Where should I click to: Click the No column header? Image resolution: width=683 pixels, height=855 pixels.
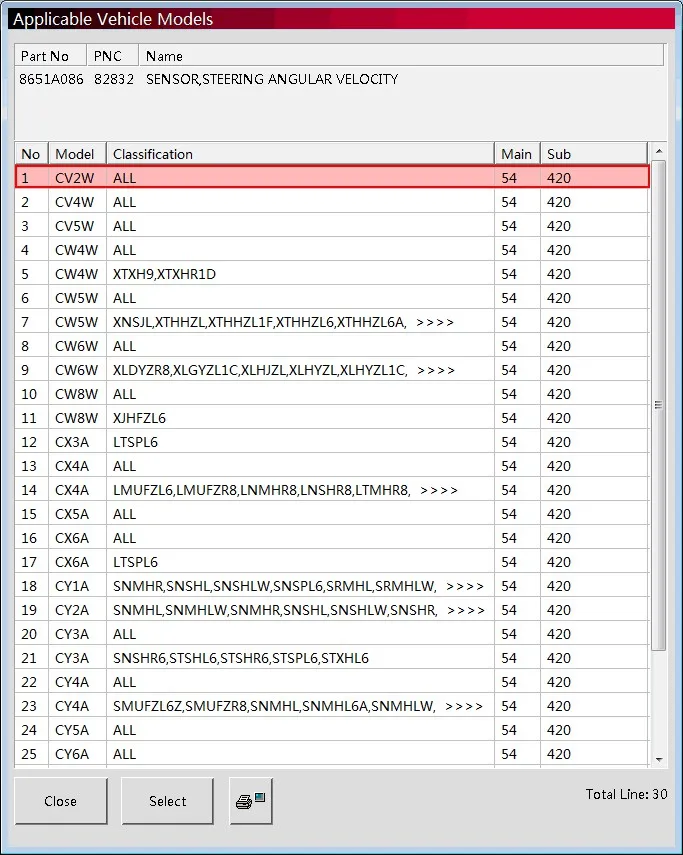pos(32,154)
